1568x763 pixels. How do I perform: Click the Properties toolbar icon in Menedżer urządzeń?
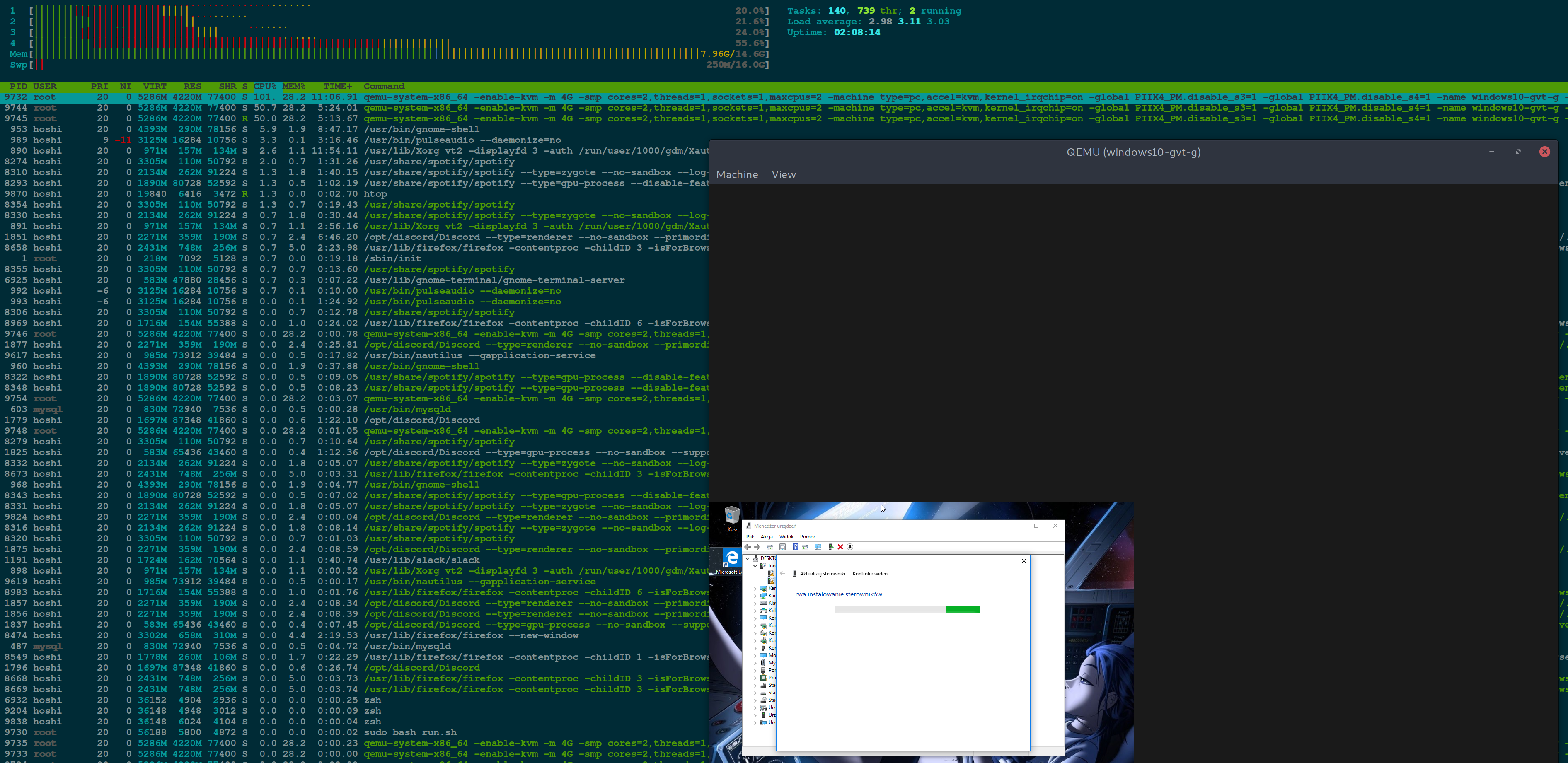click(783, 547)
